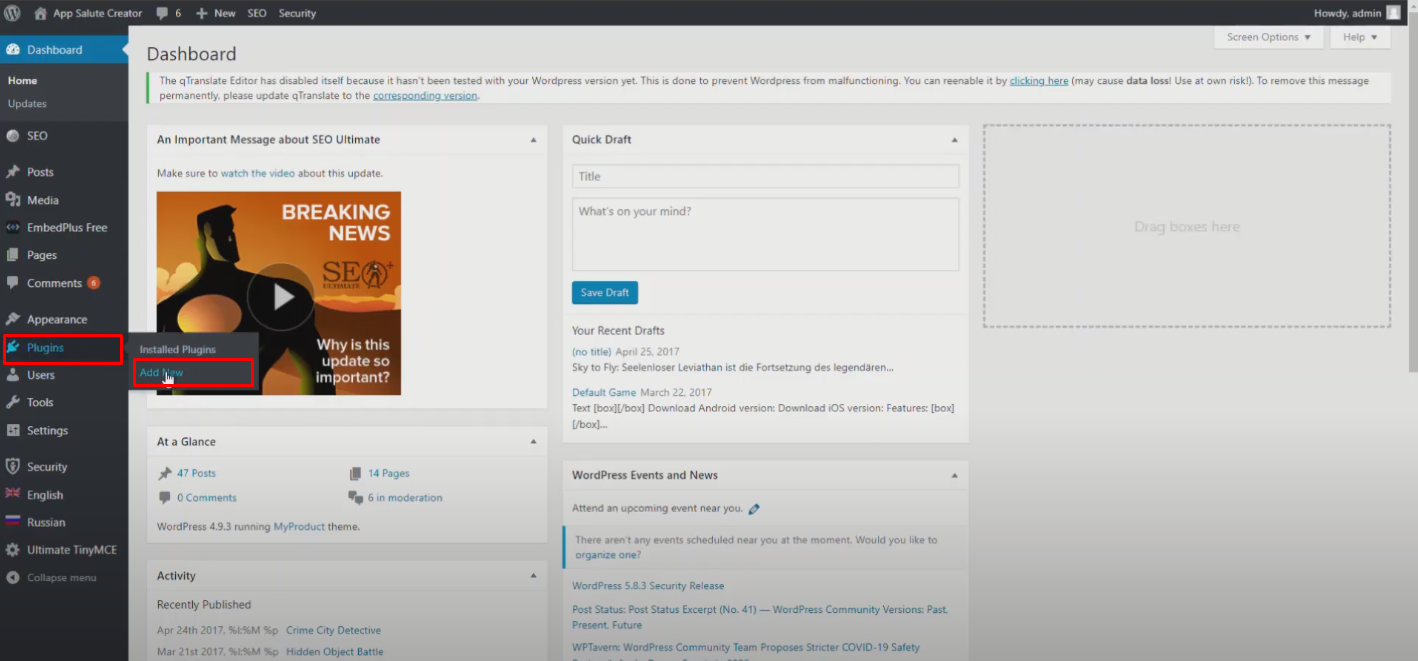Collapse the Quick Draft panel
This screenshot has height=661, width=1418.
point(954,140)
